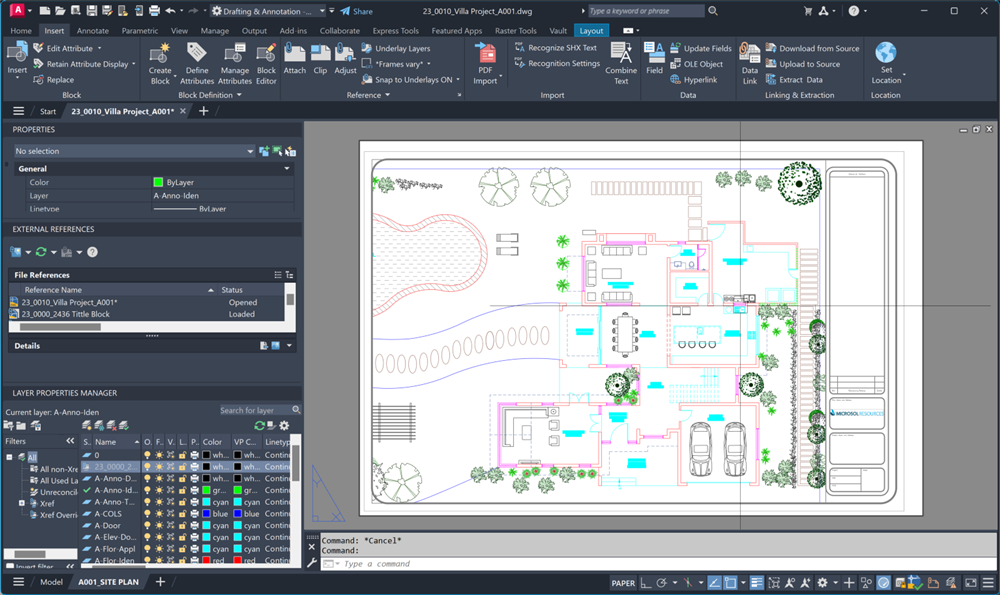1000x595 pixels.
Task: Click the green ByLayer color swatch
Action: pyautogui.click(x=158, y=183)
